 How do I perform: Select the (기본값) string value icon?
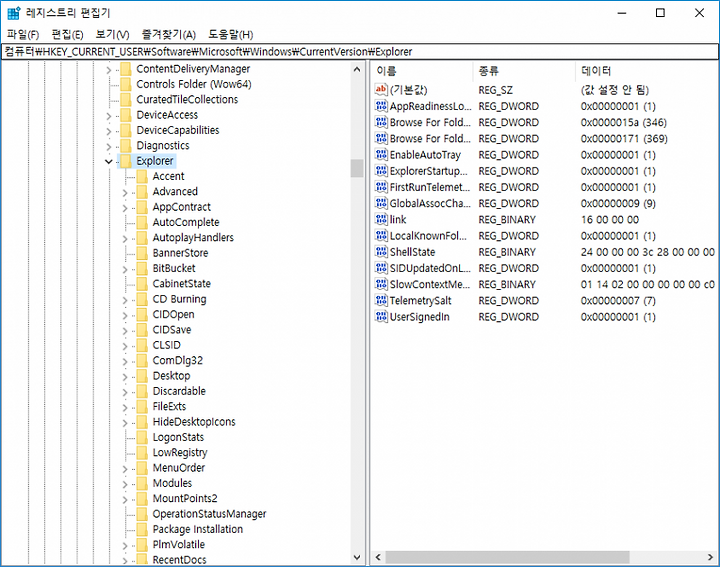pyautogui.click(x=381, y=90)
